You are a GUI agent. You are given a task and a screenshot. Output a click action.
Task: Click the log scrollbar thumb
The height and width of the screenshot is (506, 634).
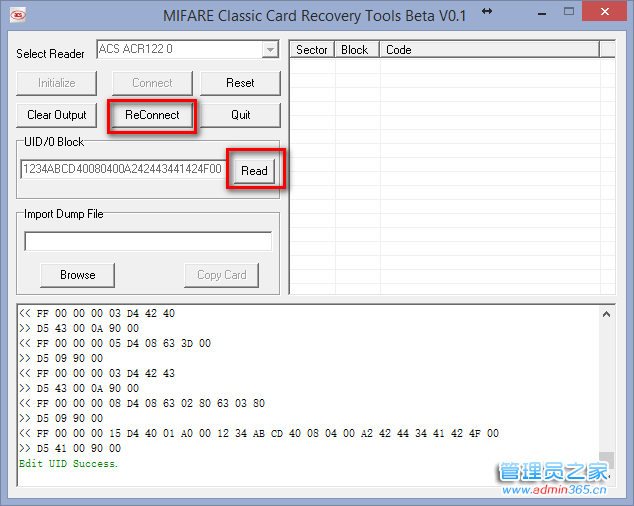pyautogui.click(x=606, y=460)
